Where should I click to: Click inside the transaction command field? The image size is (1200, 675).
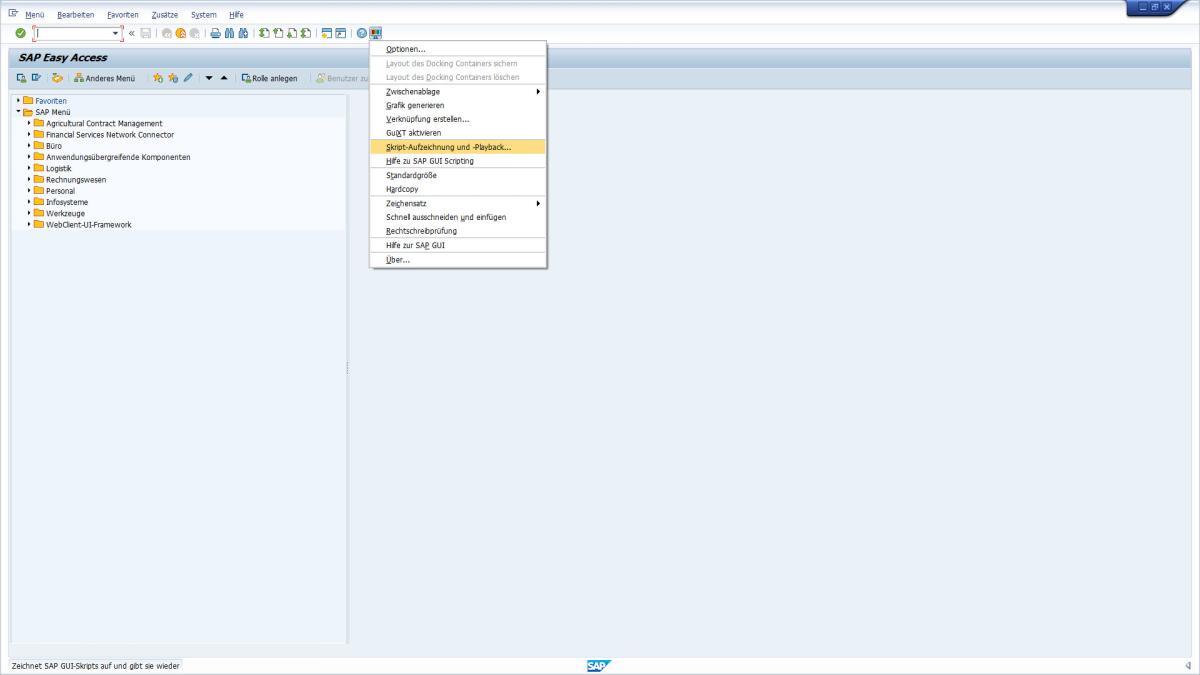pos(70,32)
